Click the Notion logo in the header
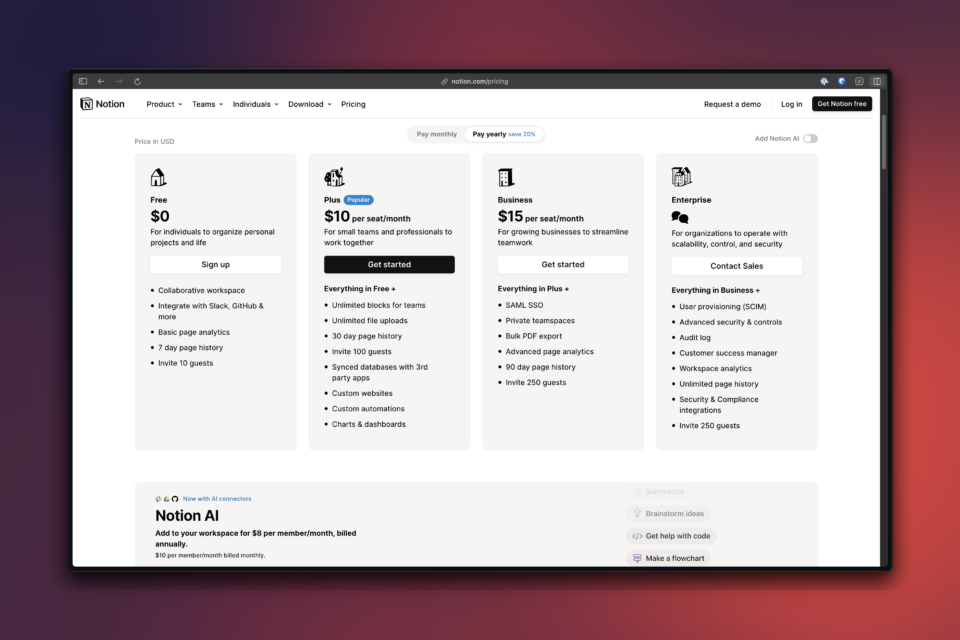 tap(102, 104)
